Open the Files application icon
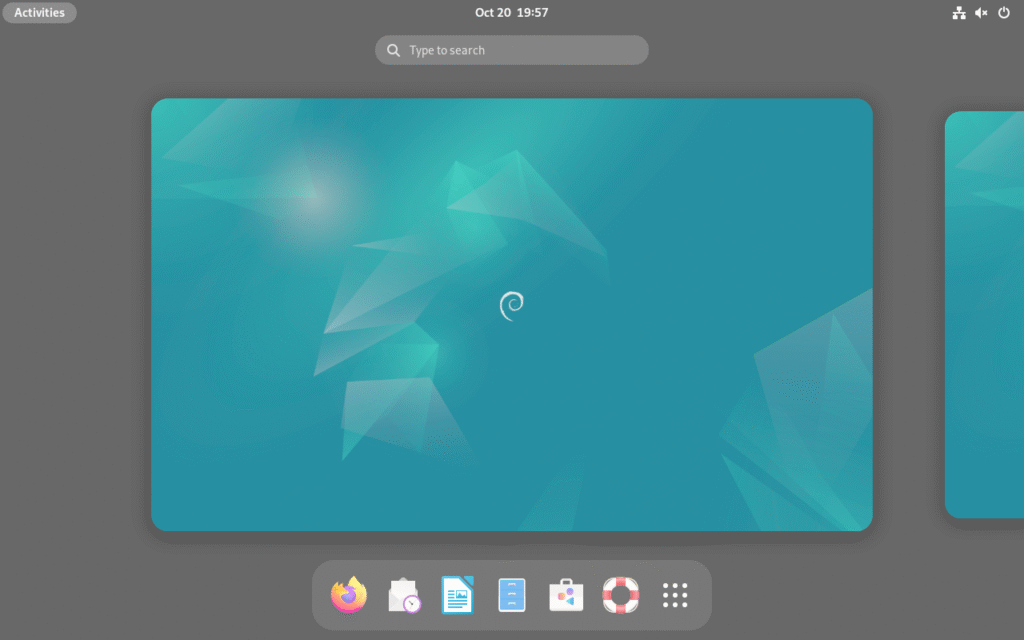The image size is (1024, 640). point(511,594)
